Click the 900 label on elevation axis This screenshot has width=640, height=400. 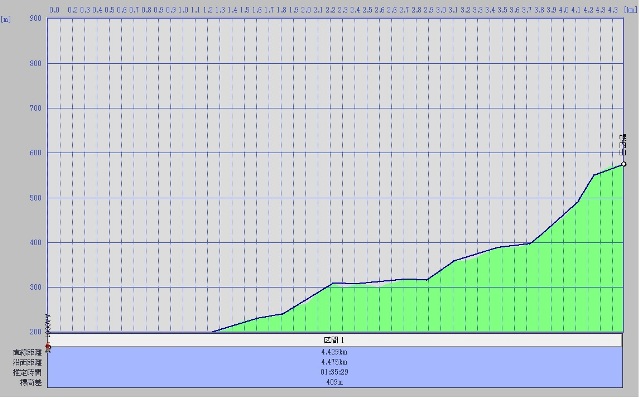[35, 18]
